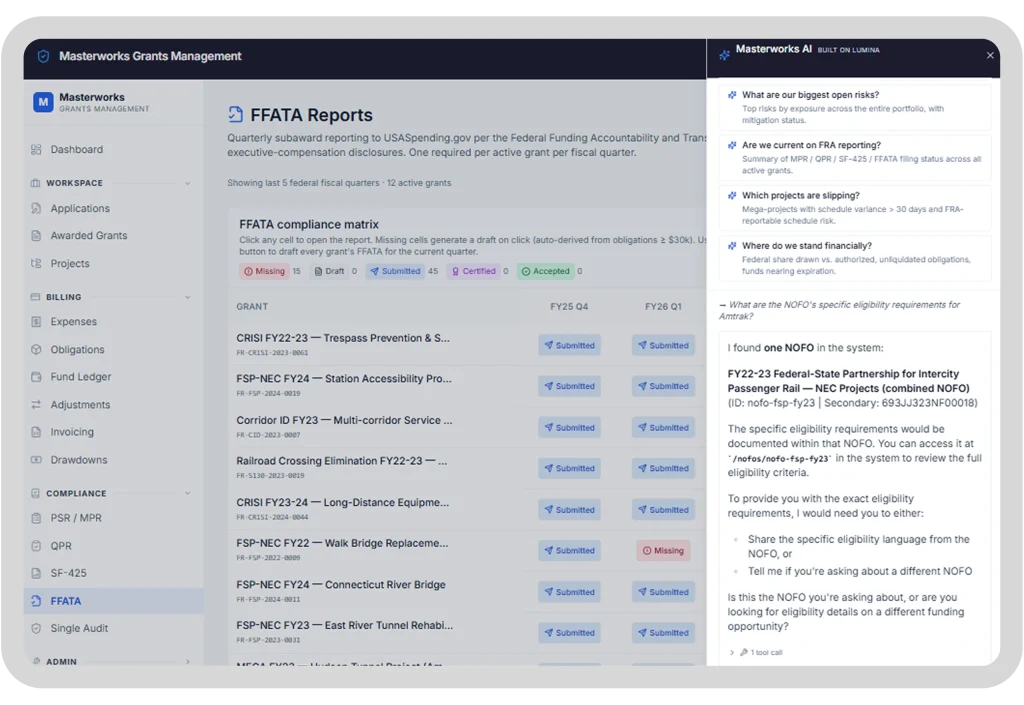The height and width of the screenshot is (705, 1024).
Task: Click FSP-NEC FY22 Walk Bridge grant name
Action: pos(342,543)
